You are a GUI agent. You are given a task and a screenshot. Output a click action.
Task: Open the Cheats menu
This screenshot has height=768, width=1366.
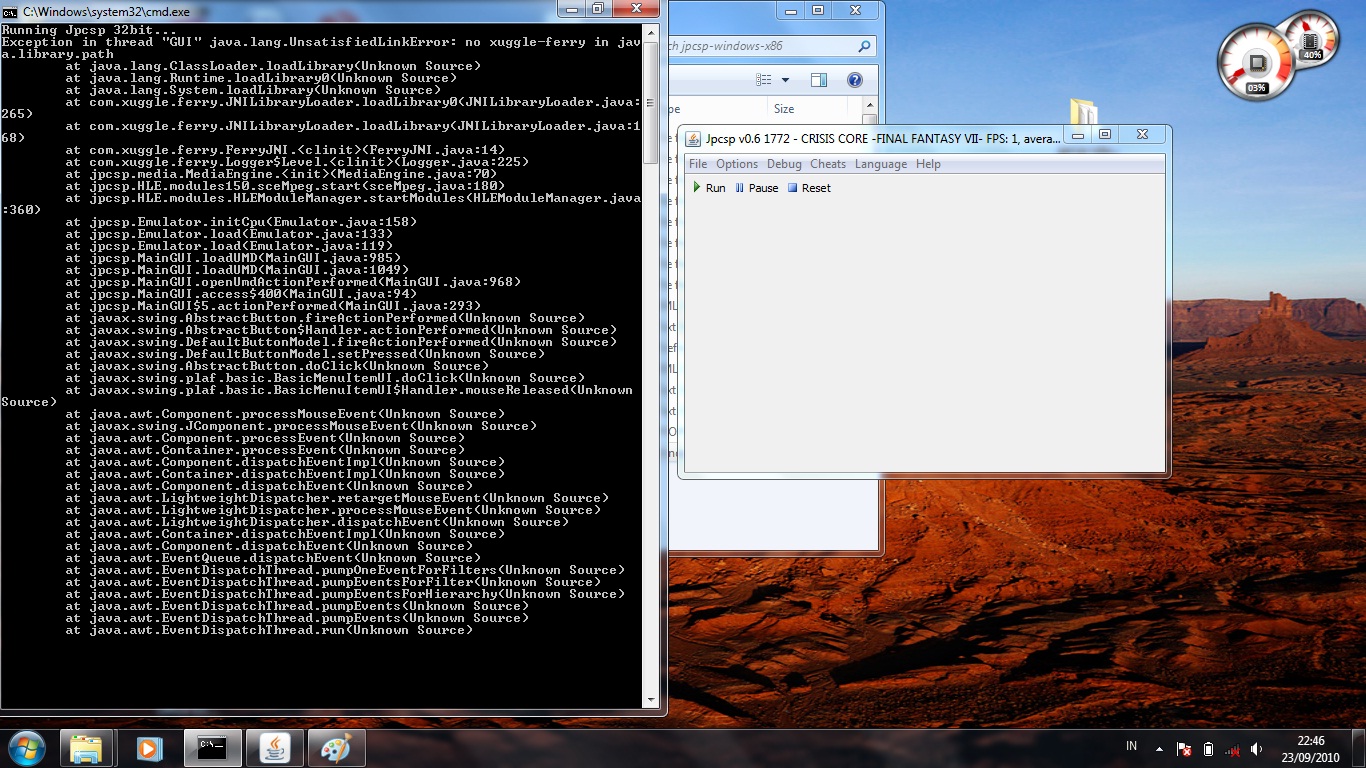click(827, 164)
